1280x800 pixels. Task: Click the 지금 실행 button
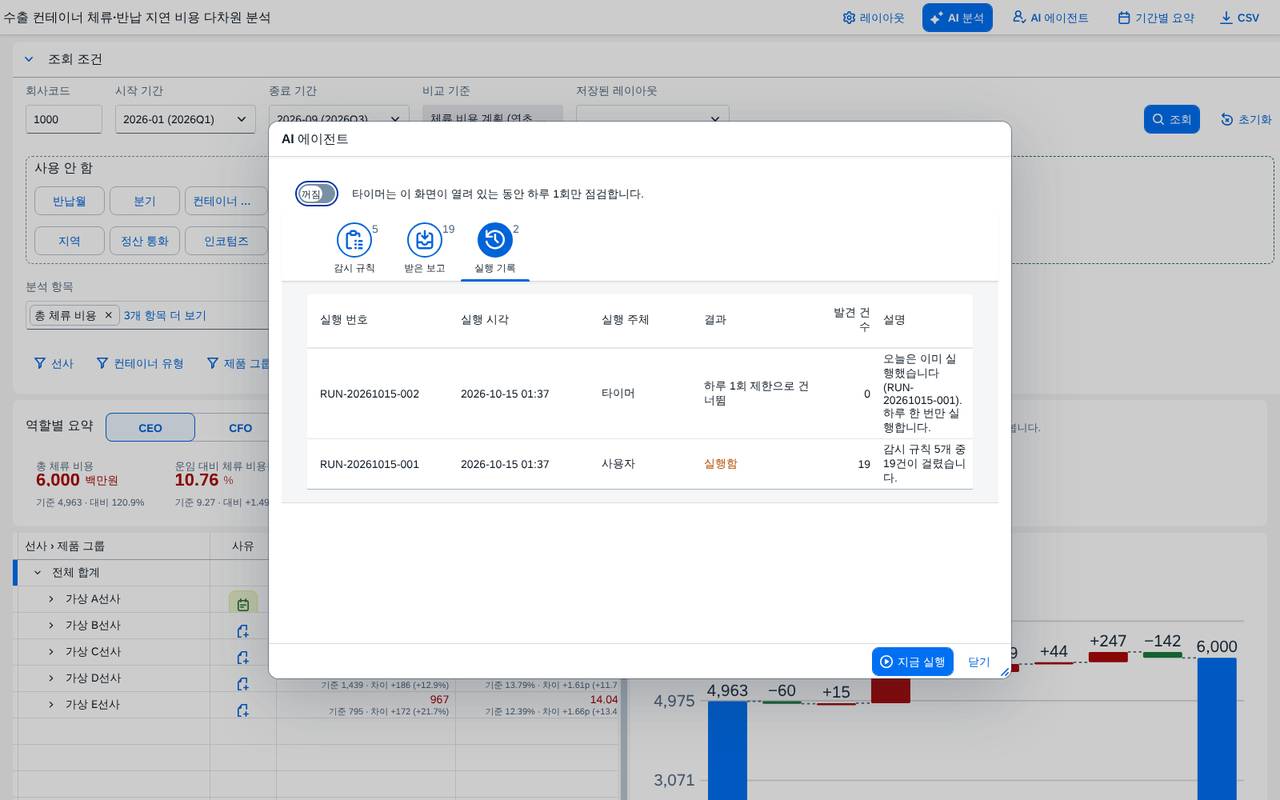point(912,662)
